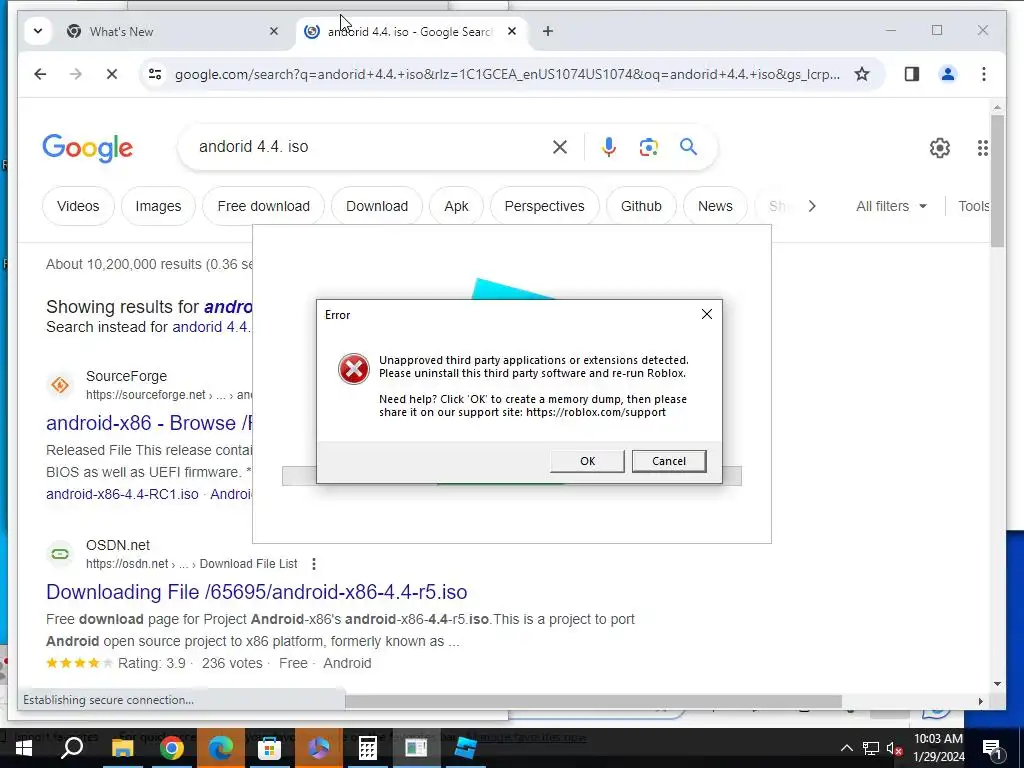The image size is (1024, 768).
Task: Open a new tab with plus button
Action: 548,31
